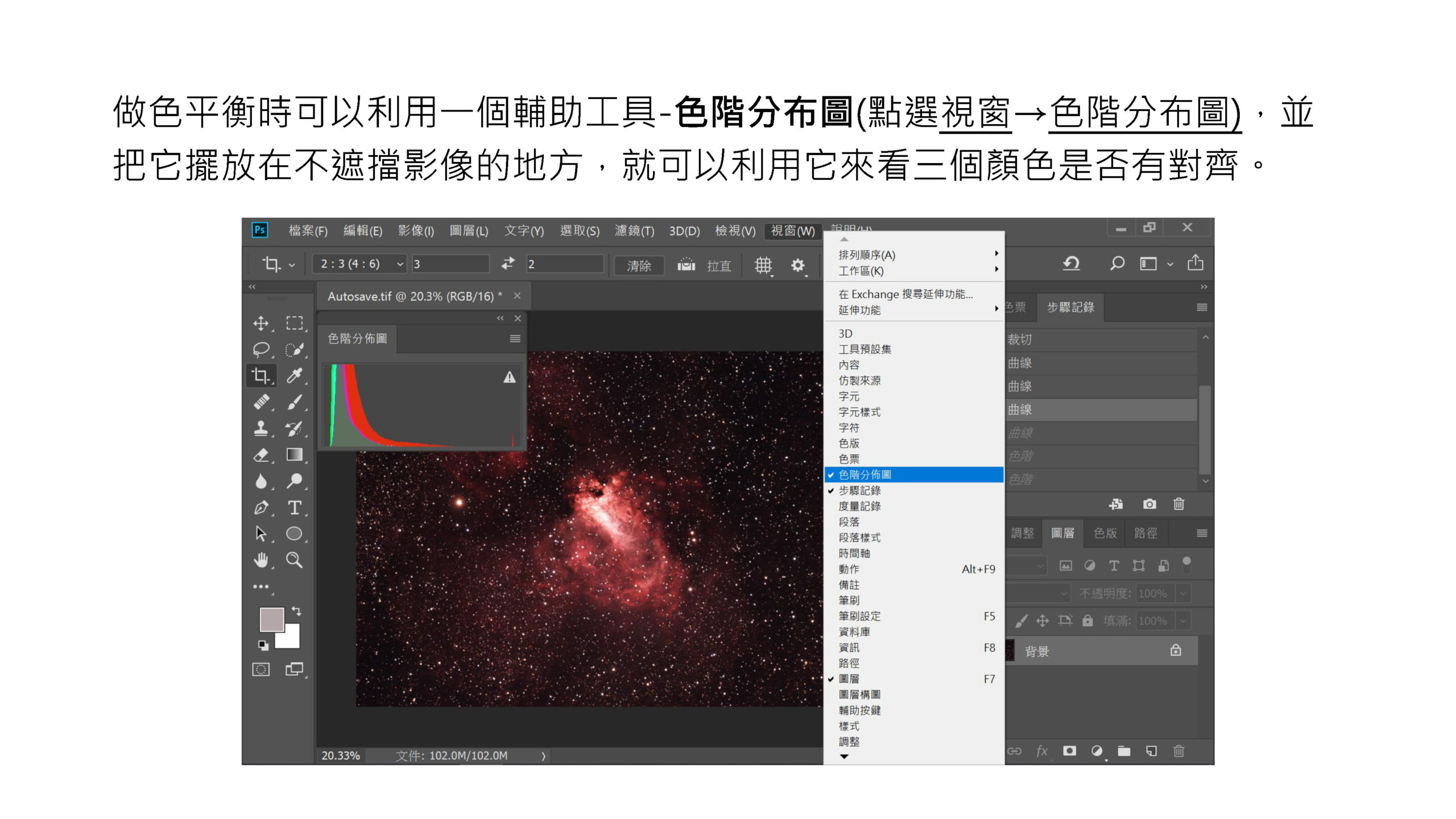Image resolution: width=1456 pixels, height=819 pixels.
Task: Switch to the 色版 channels tab
Action: point(1105,533)
